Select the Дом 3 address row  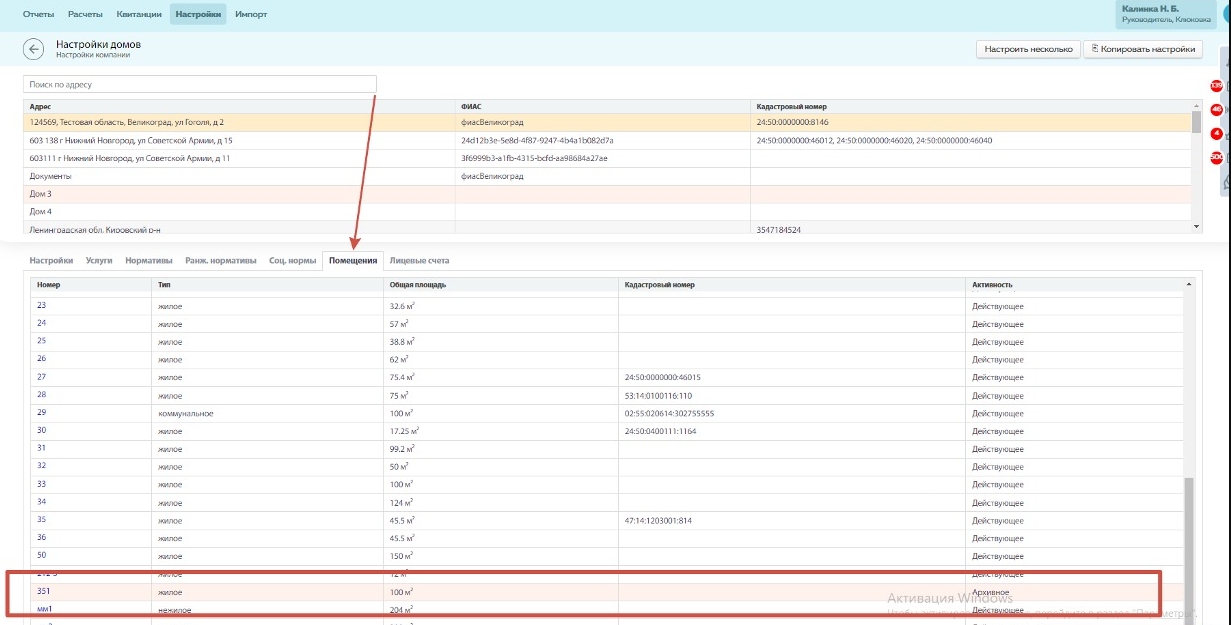tap(40, 194)
